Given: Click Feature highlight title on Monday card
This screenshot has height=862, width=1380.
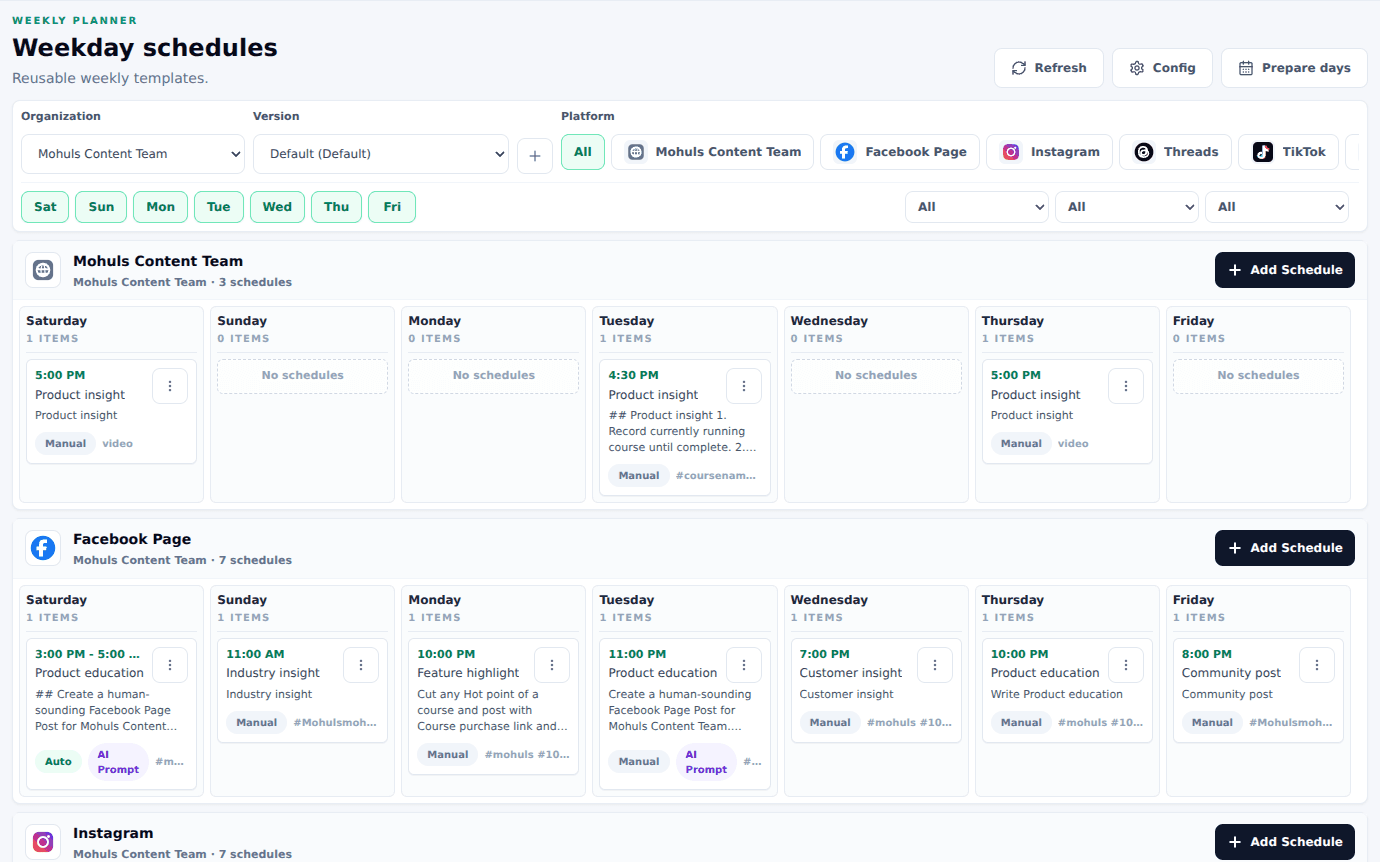Looking at the screenshot, I should click(x=468, y=673).
